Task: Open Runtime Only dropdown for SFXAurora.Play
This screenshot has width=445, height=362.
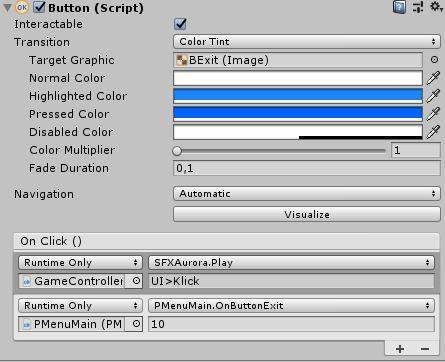Action: tap(80, 263)
